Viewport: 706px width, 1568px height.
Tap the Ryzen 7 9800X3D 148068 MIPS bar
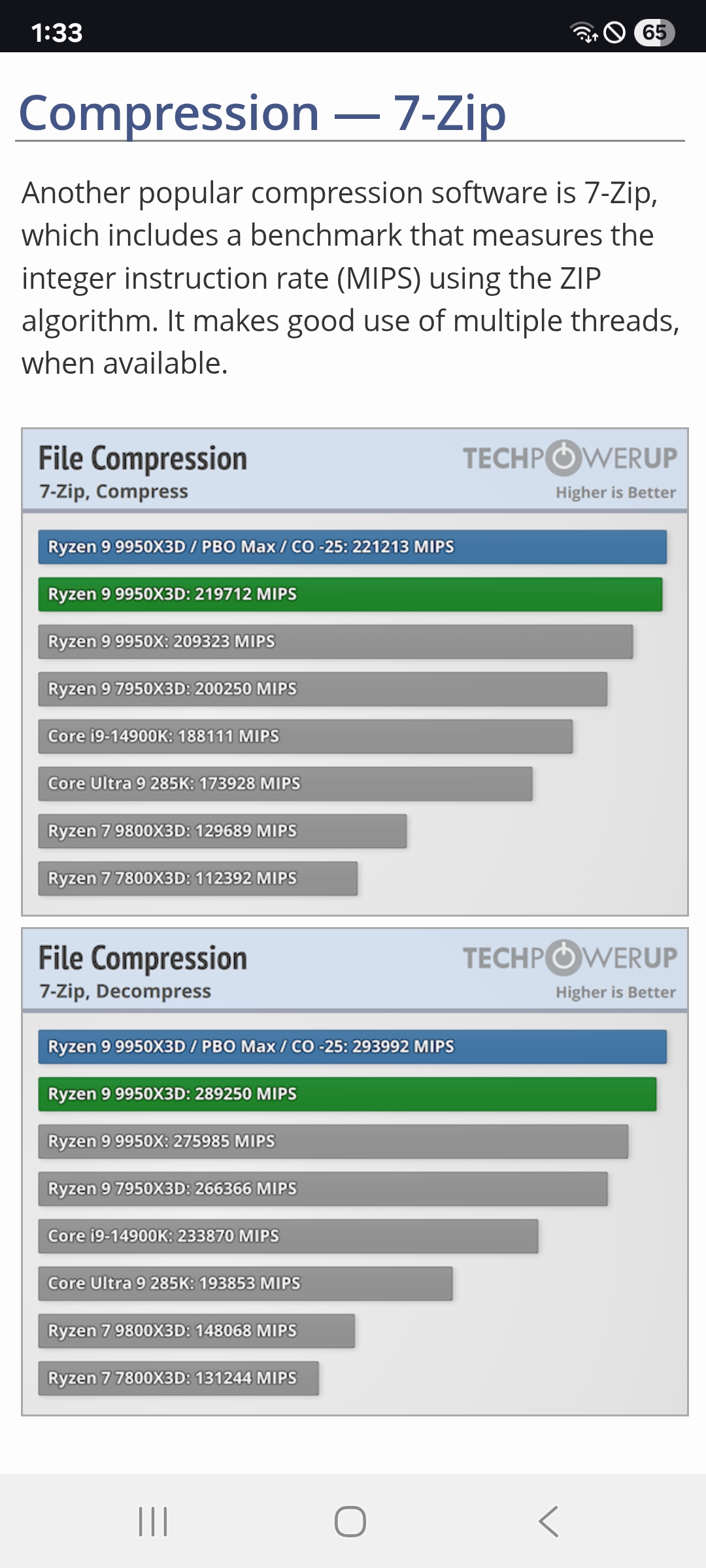196,1331
